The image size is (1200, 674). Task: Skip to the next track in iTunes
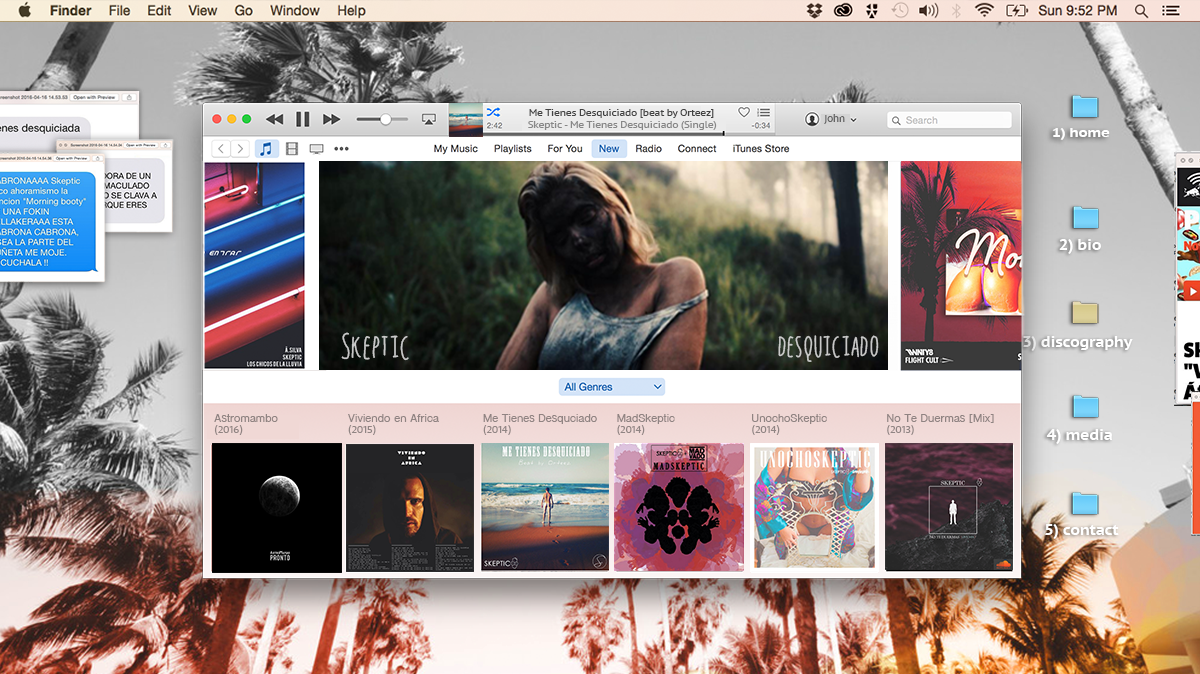(x=332, y=119)
